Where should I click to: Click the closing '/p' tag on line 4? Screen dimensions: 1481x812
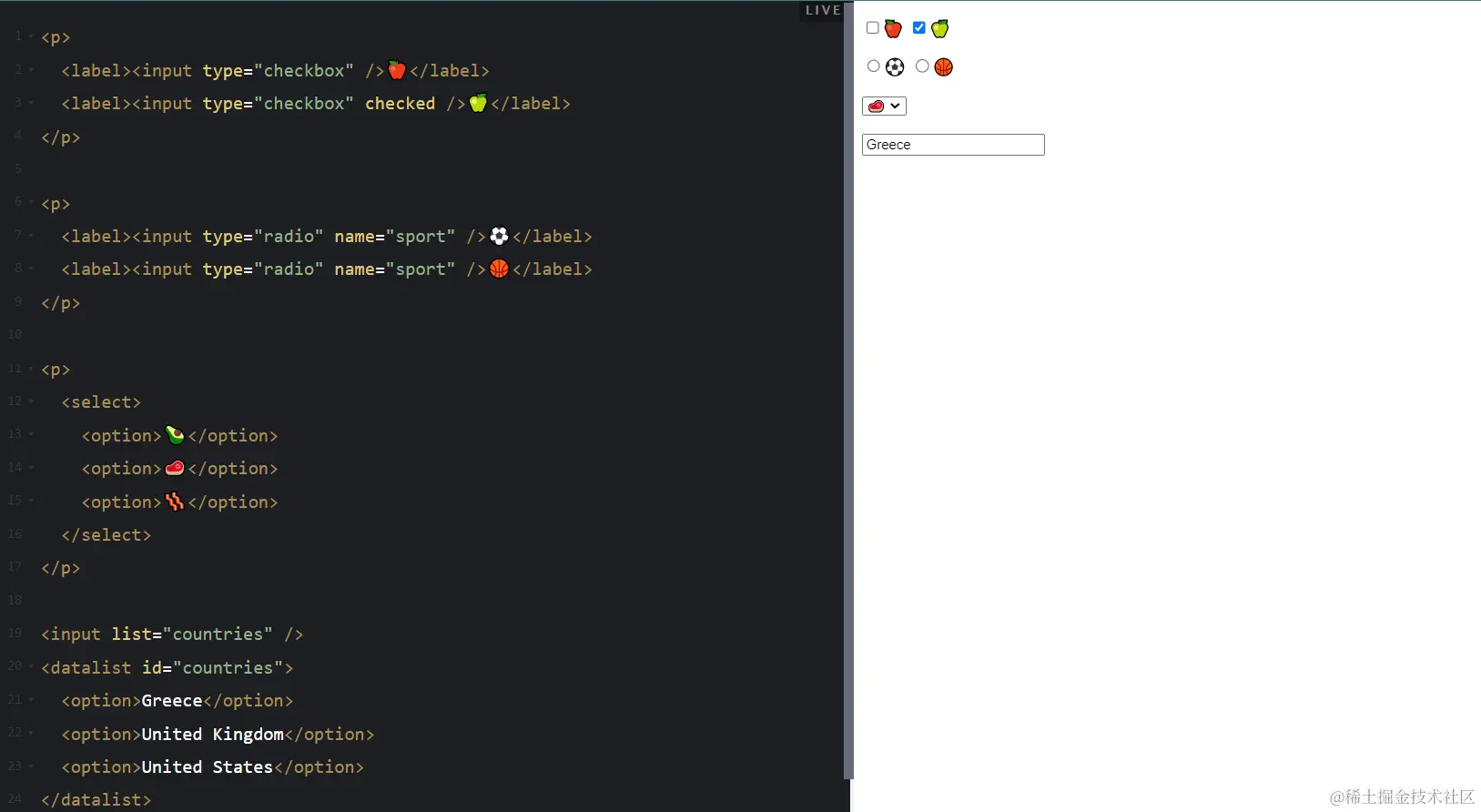point(61,137)
